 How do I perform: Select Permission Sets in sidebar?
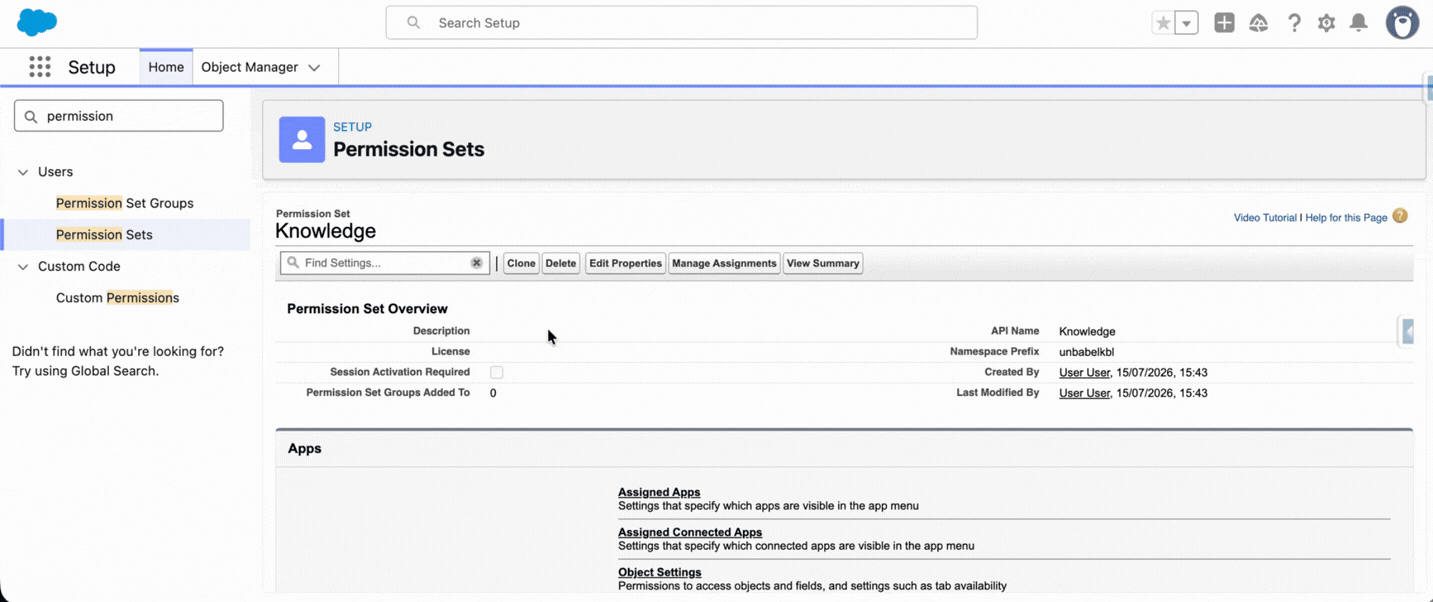[104, 235]
